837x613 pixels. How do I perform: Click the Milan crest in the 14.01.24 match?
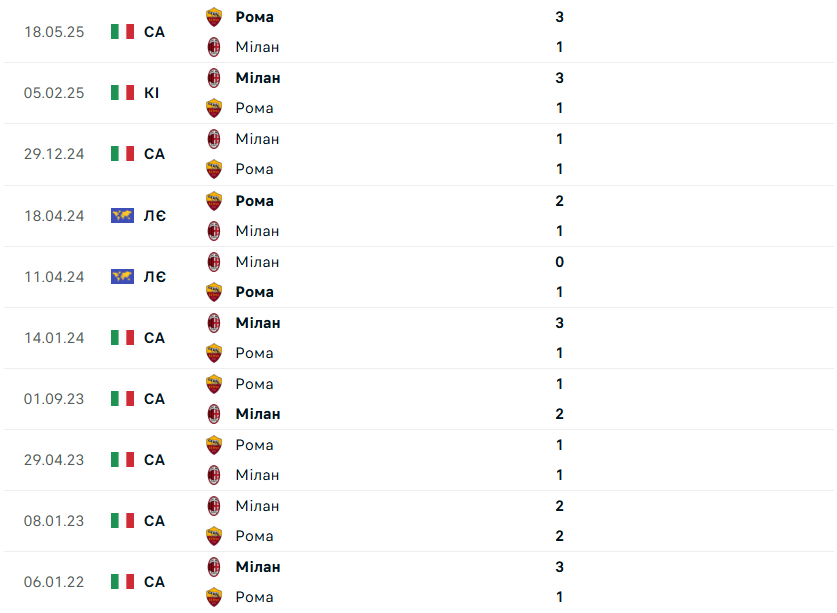tap(214, 323)
